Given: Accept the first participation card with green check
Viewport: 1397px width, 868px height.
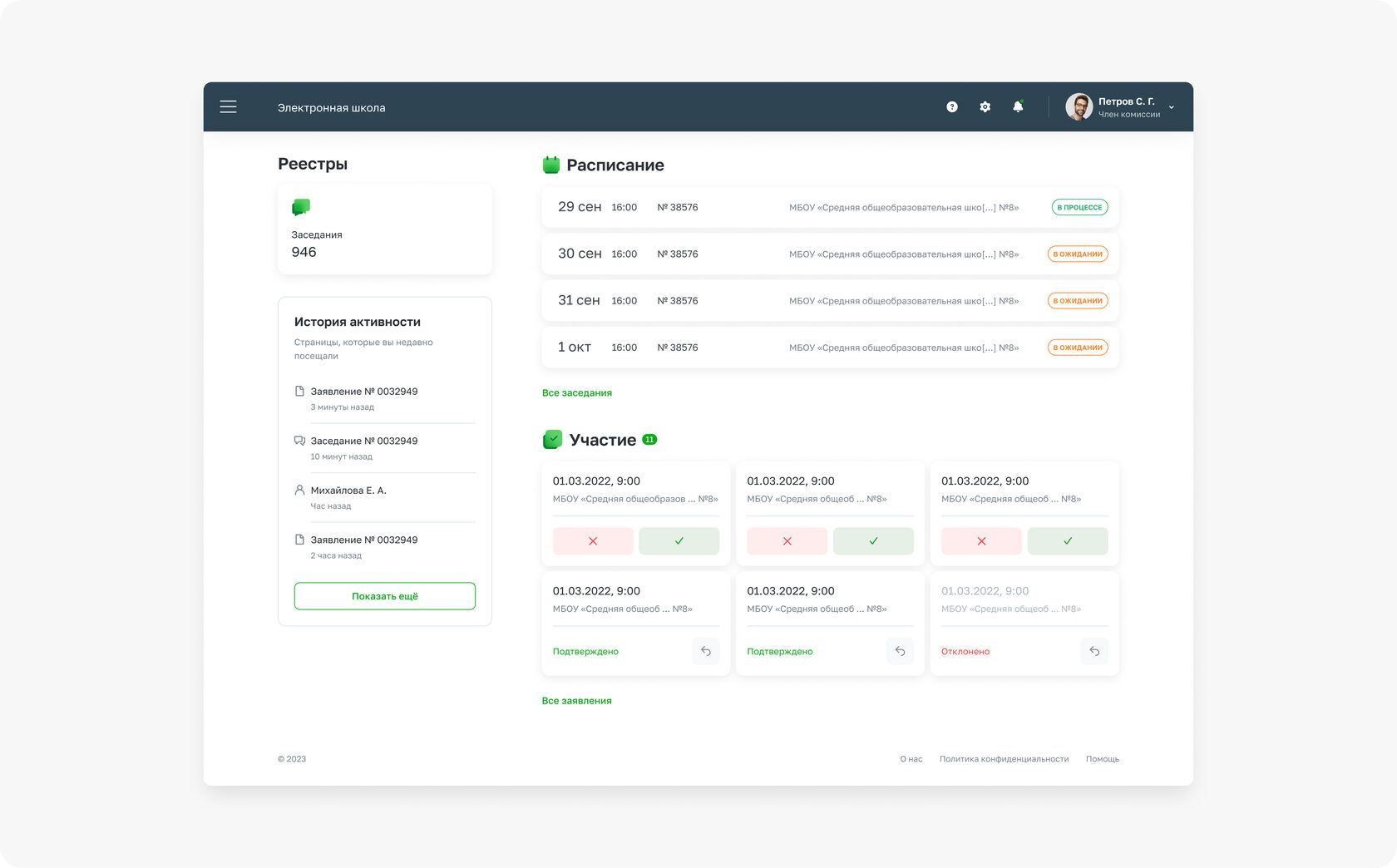Looking at the screenshot, I should point(679,541).
